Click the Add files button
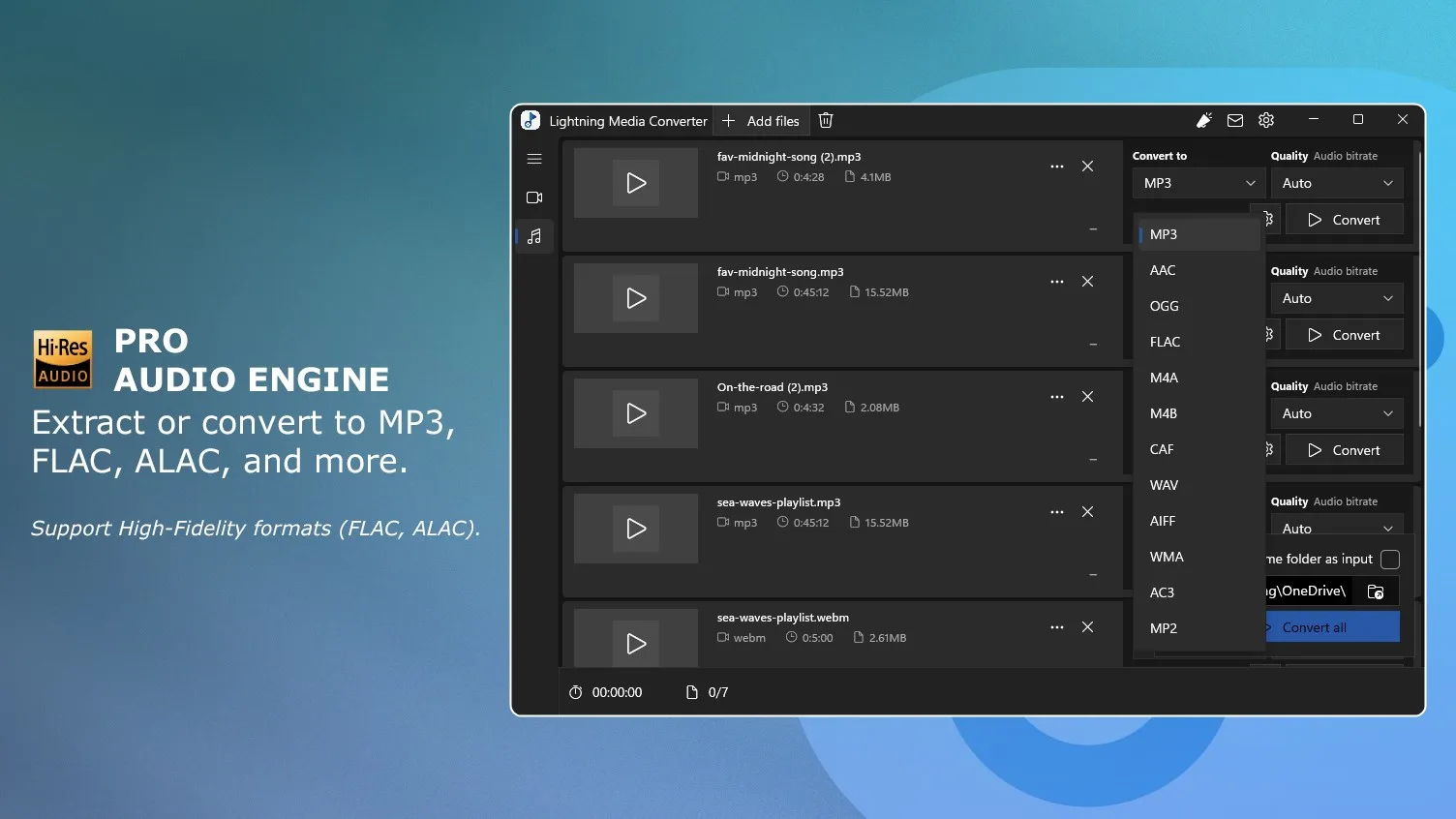 [761, 121]
